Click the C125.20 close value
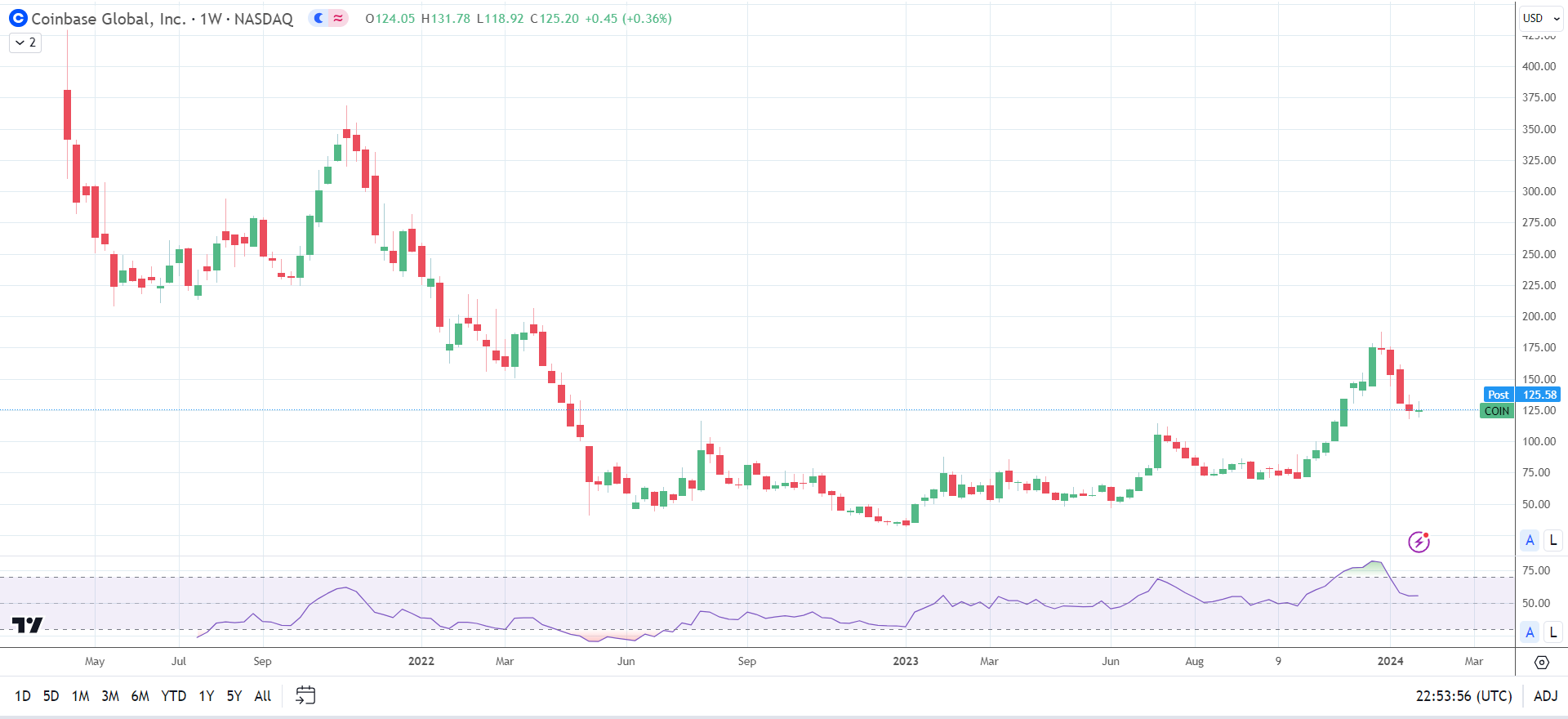1568x719 pixels. click(x=555, y=18)
